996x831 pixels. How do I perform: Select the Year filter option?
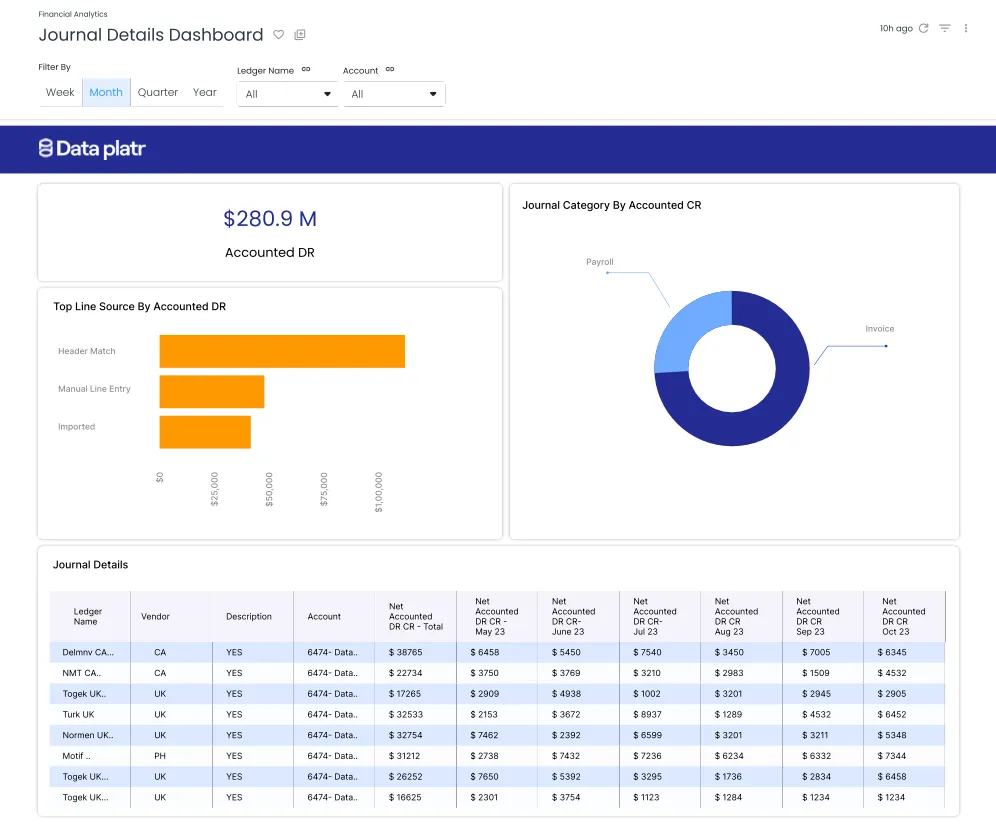(x=205, y=92)
